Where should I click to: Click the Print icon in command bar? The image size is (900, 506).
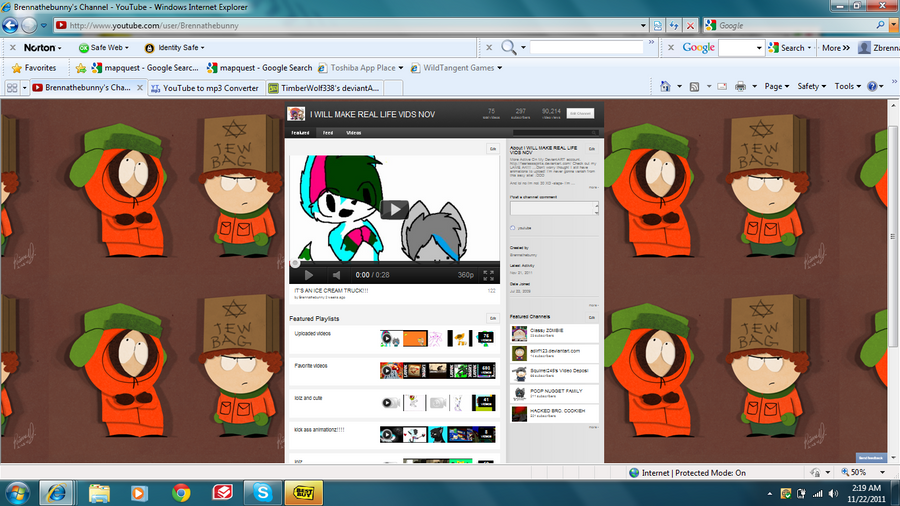tap(740, 86)
